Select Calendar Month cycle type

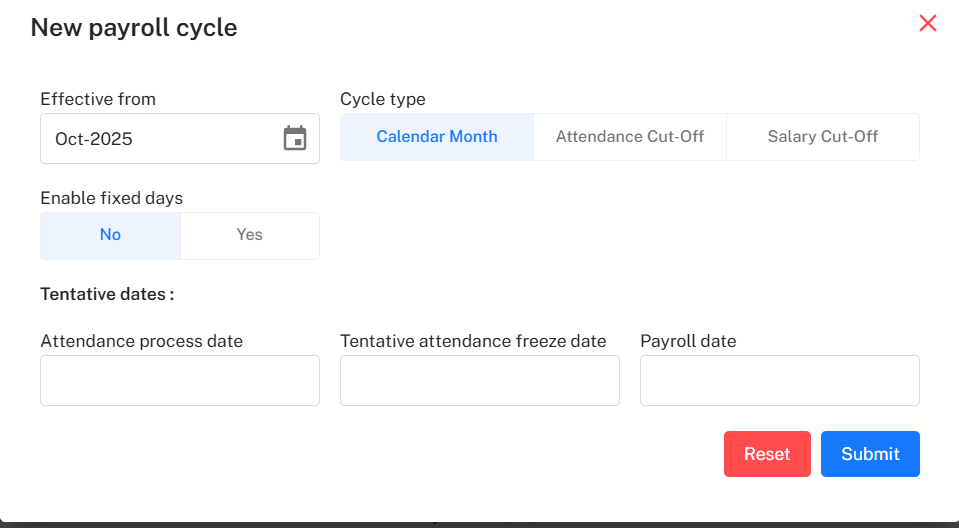(x=437, y=137)
